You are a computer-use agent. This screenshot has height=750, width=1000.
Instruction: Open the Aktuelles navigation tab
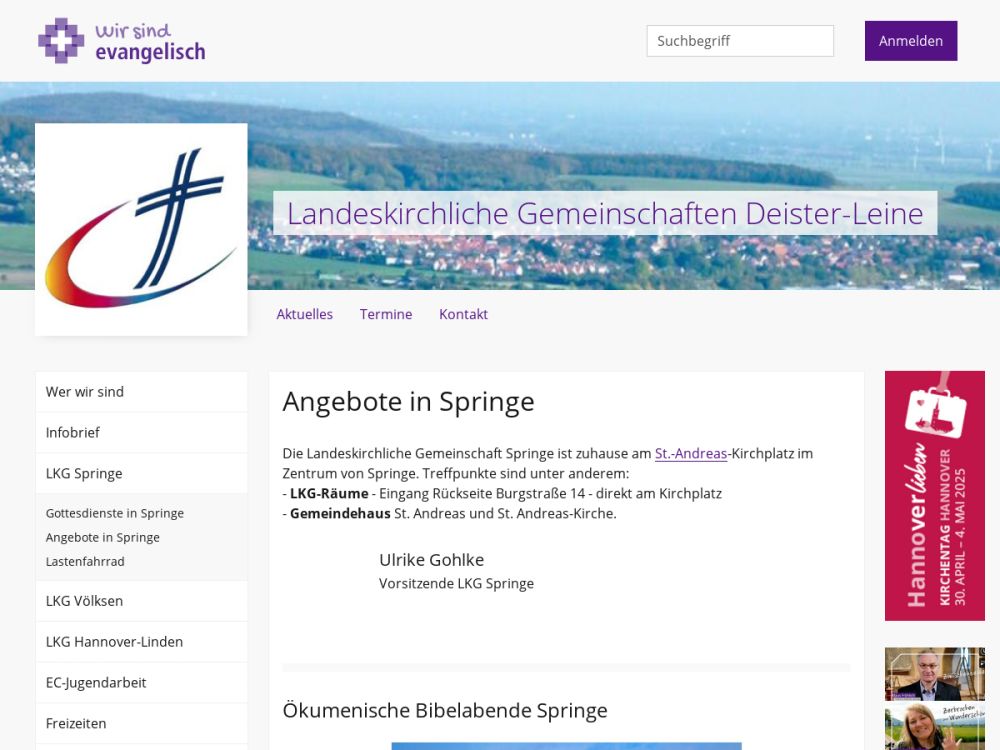304,314
